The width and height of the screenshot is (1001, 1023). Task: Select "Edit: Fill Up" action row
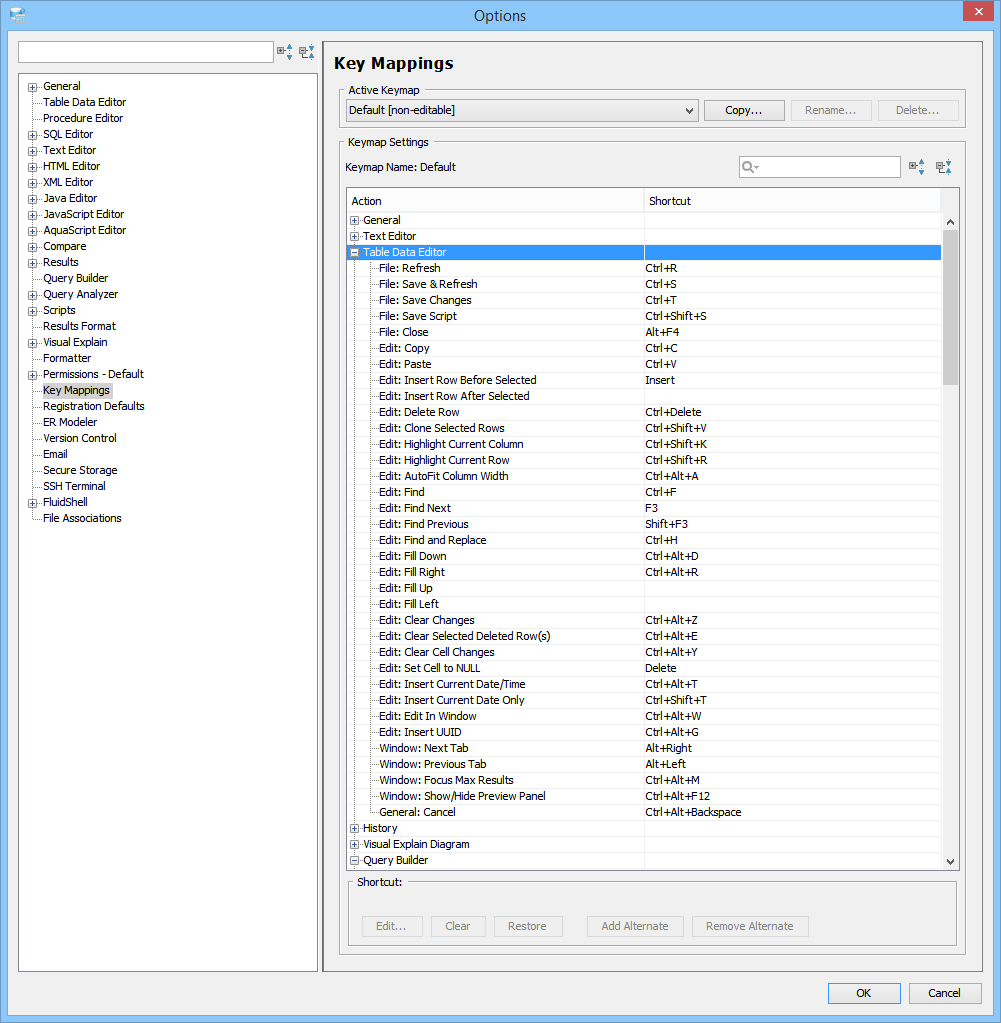point(644,588)
